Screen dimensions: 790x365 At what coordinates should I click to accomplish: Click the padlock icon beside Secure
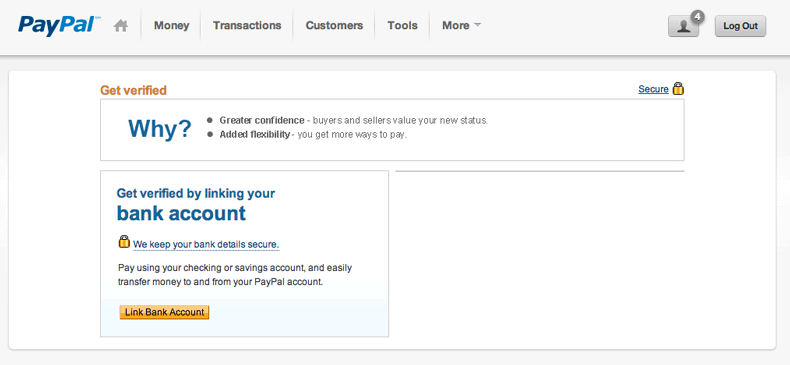(678, 88)
